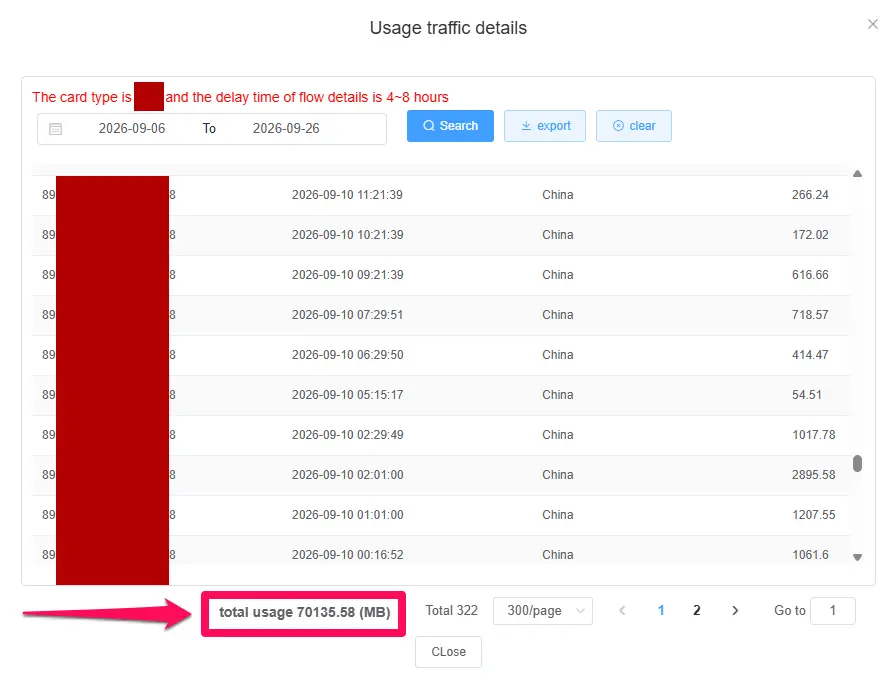The height and width of the screenshot is (677, 890).
Task: Select the timestamp 2026-09-10 02:01:00
Action: [347, 475]
